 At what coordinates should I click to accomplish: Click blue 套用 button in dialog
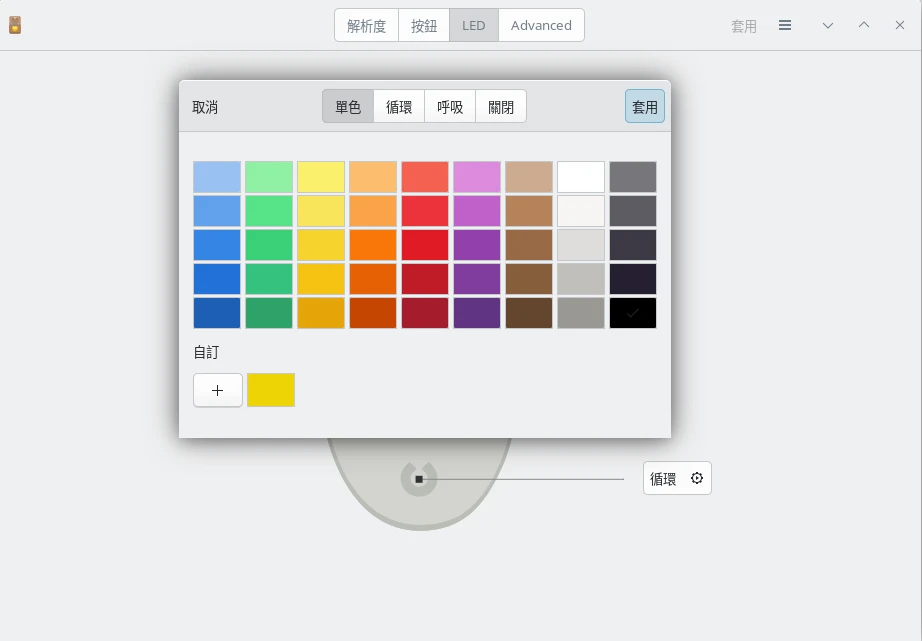(x=645, y=107)
